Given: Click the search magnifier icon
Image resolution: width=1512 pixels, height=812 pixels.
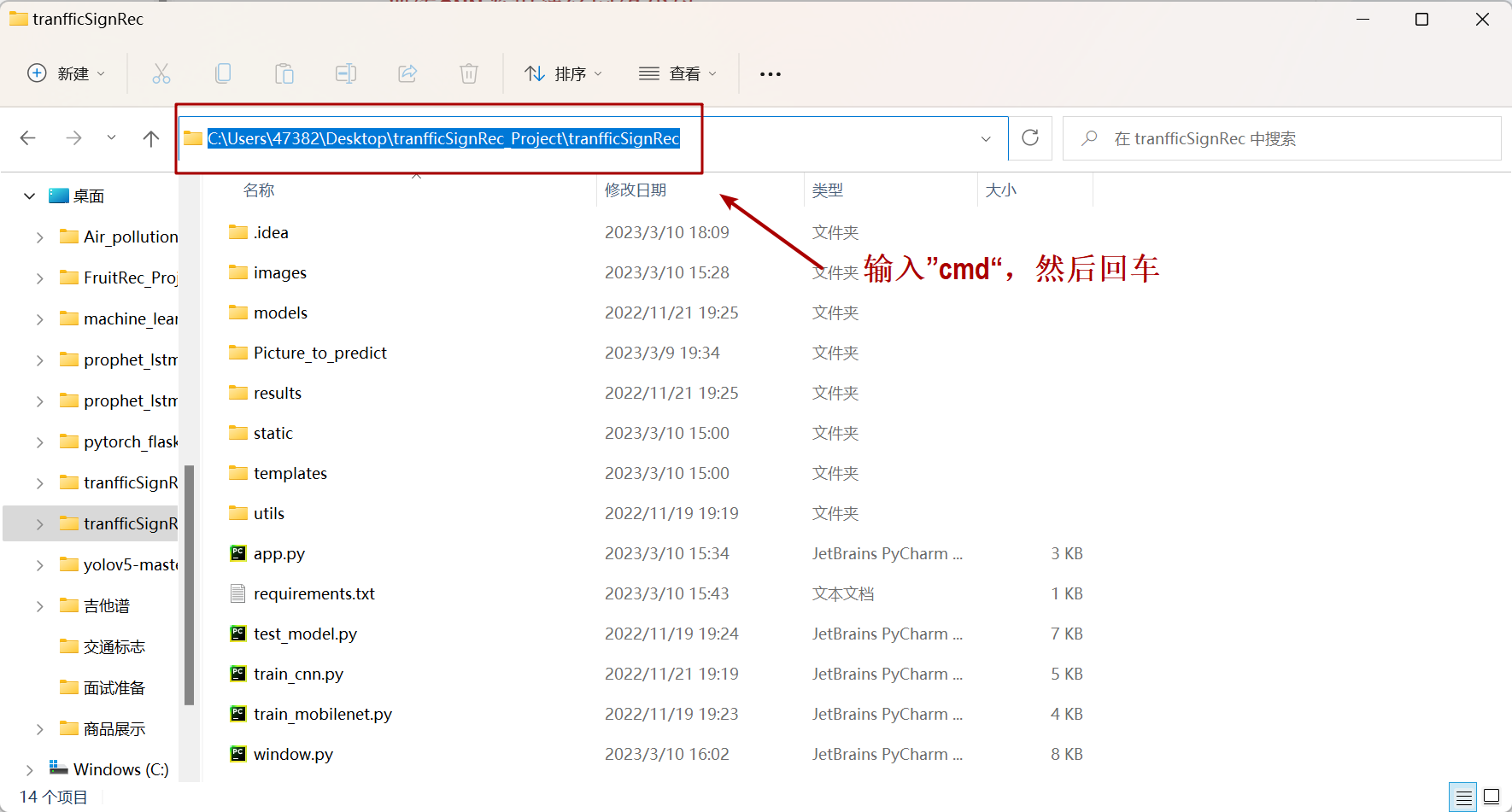Looking at the screenshot, I should (x=1089, y=138).
